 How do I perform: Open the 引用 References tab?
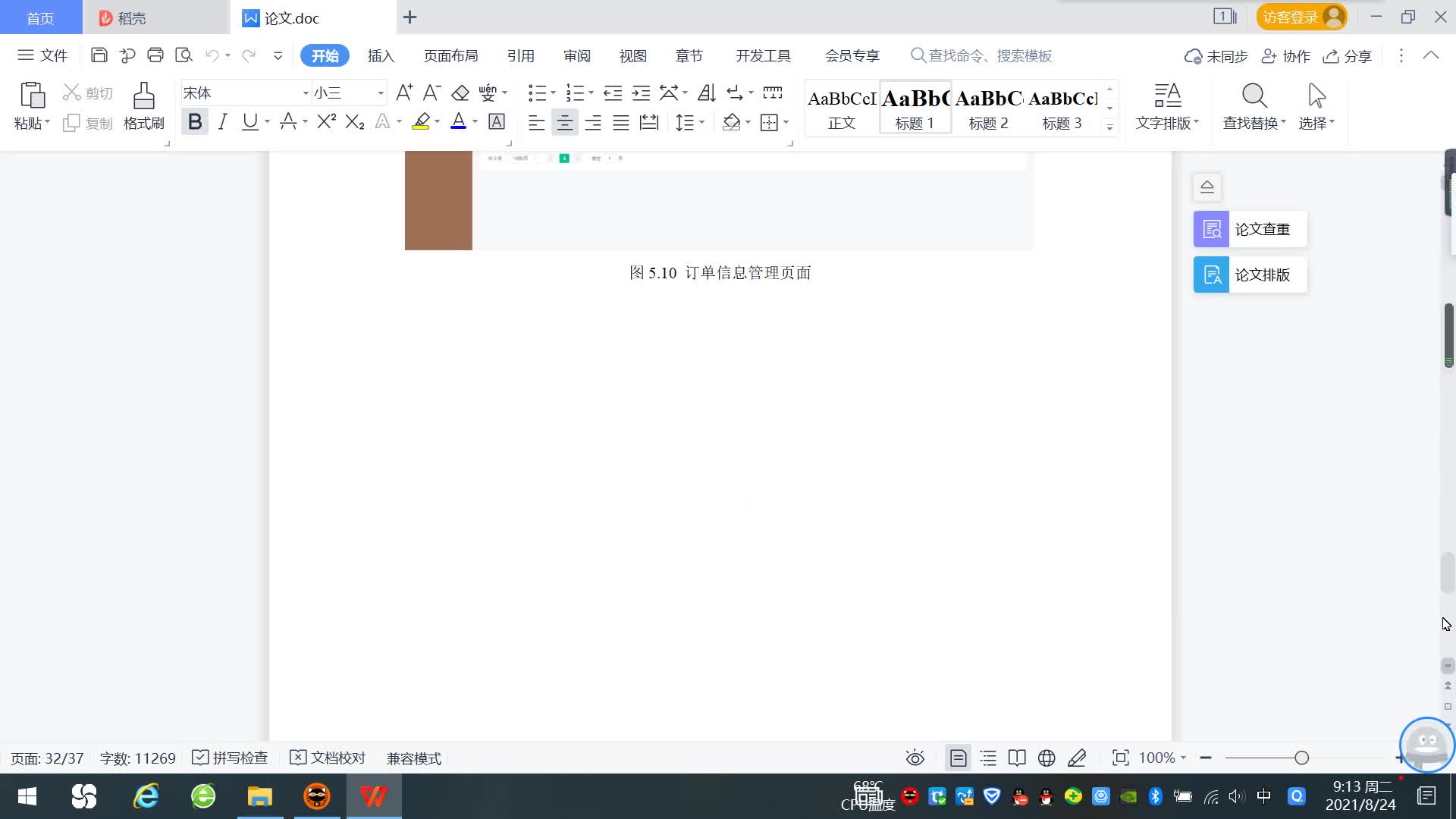tap(520, 55)
